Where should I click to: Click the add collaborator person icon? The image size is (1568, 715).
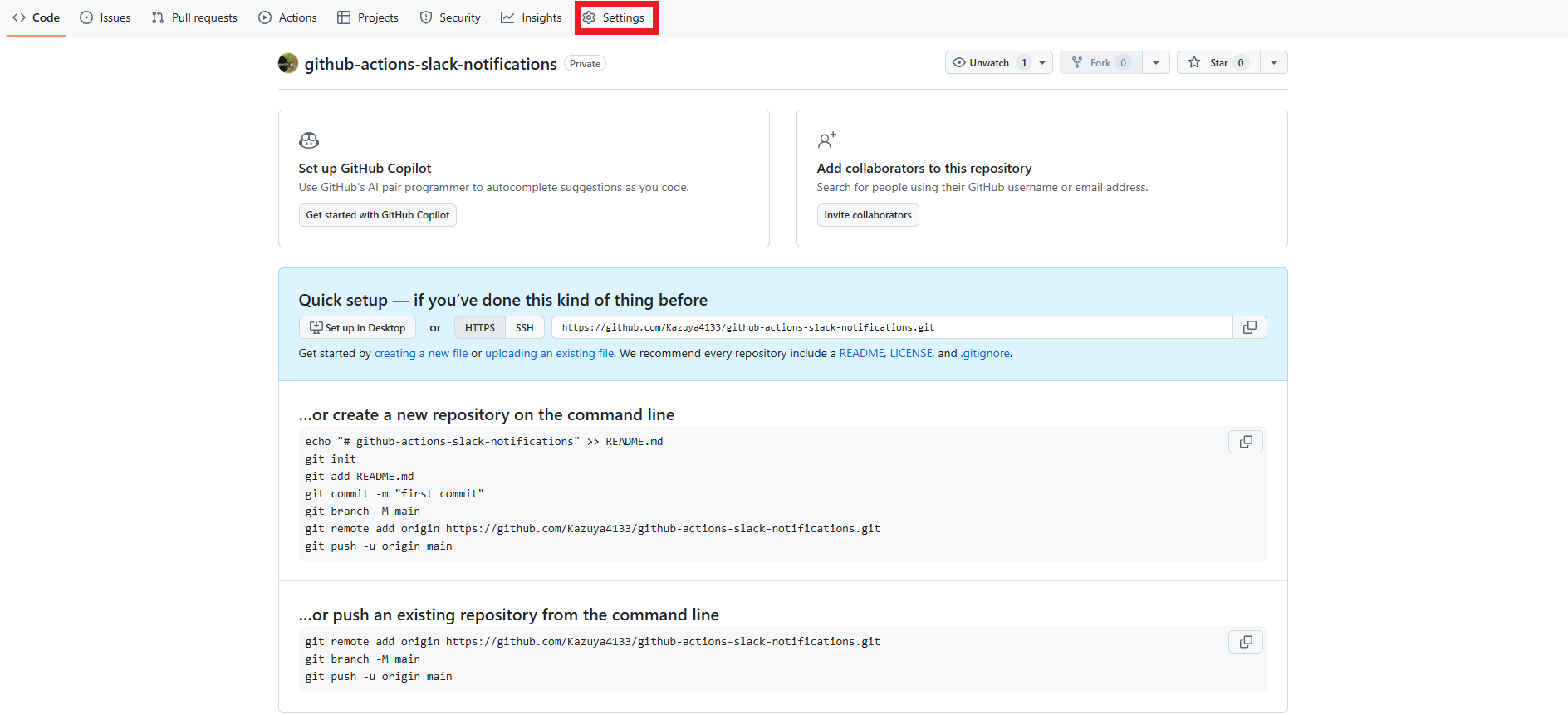[826, 140]
